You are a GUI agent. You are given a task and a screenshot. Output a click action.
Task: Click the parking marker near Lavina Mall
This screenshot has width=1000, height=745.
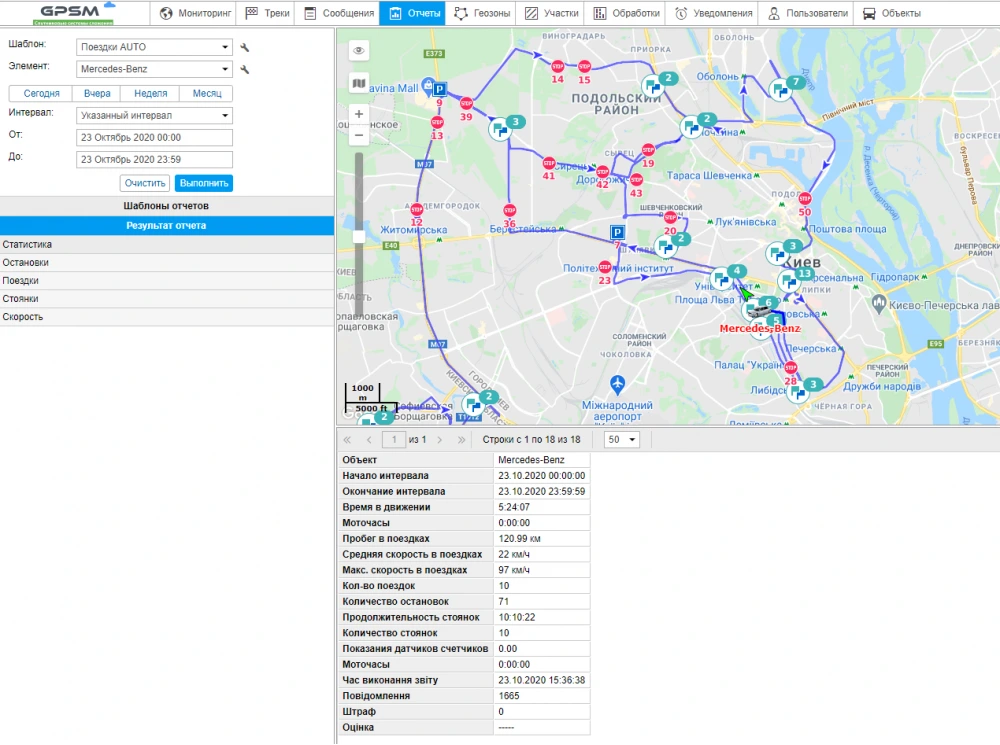(x=439, y=89)
